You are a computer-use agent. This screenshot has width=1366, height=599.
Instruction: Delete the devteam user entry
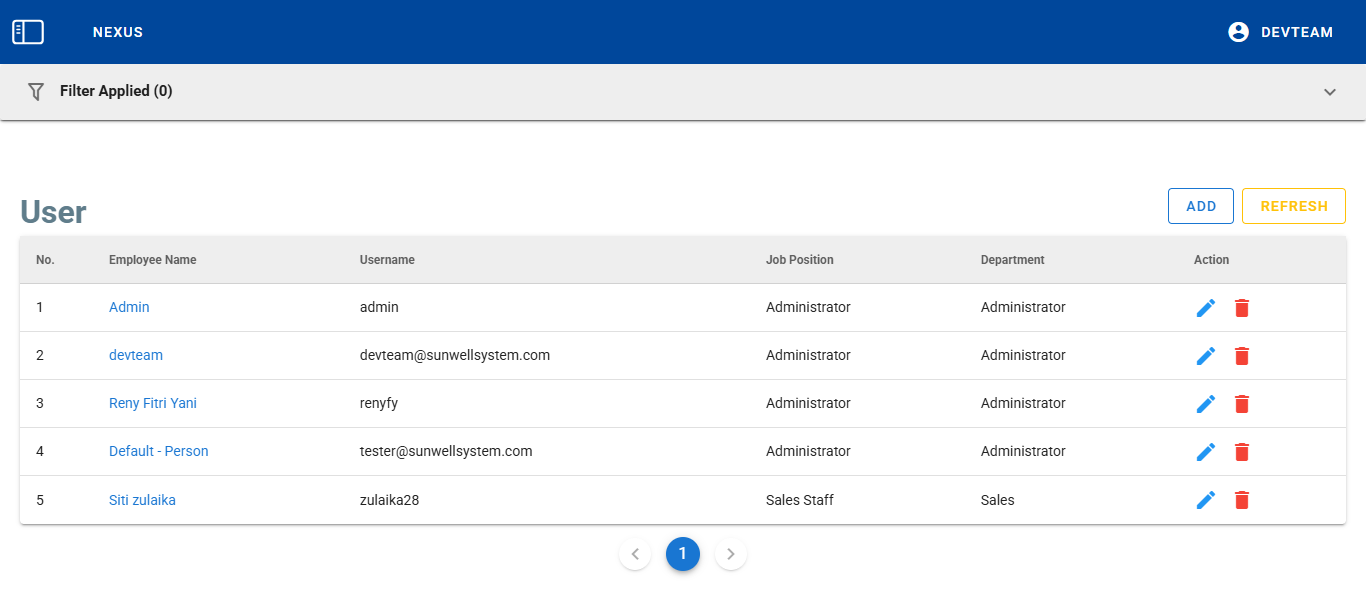[1241, 356]
